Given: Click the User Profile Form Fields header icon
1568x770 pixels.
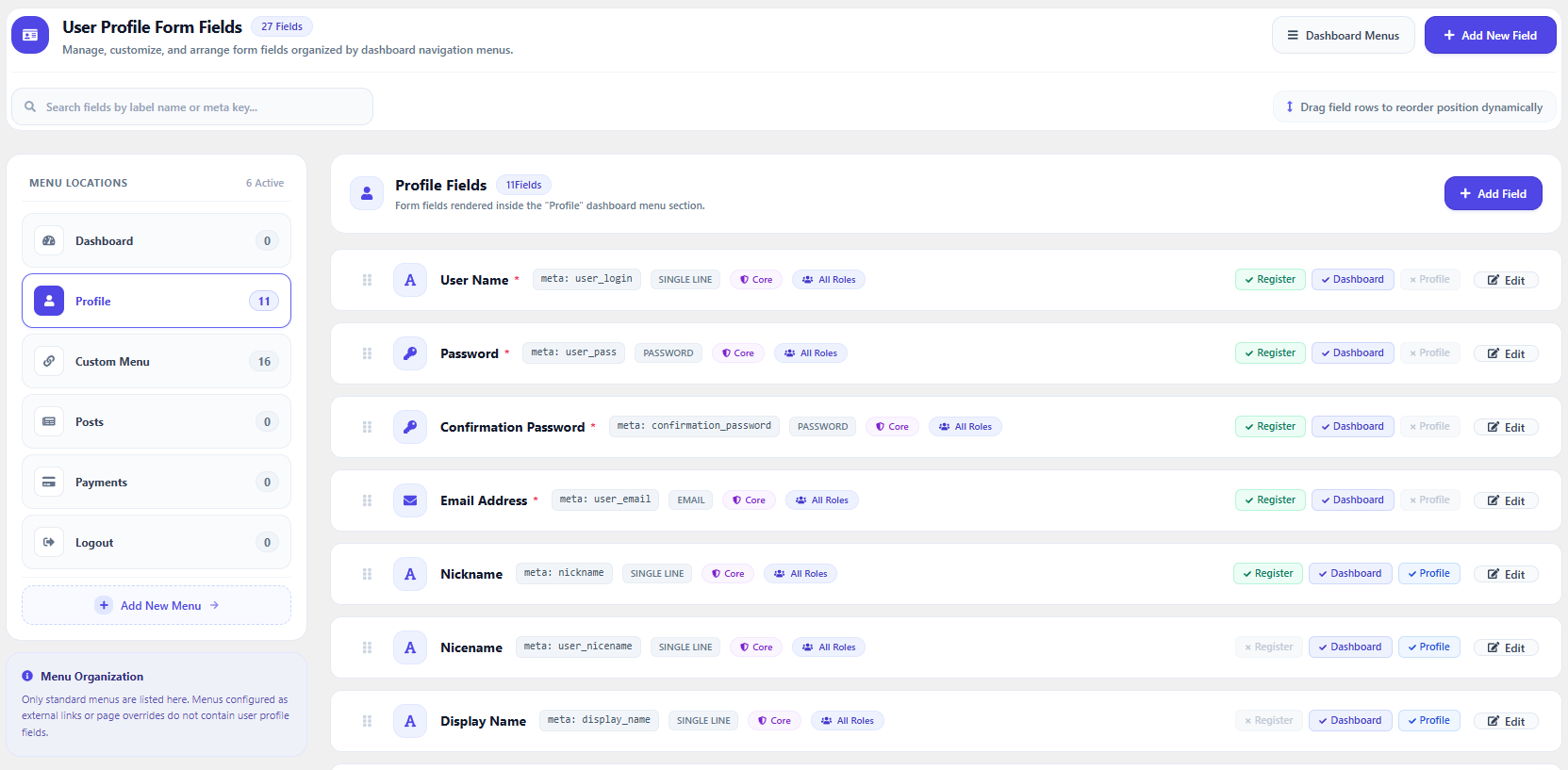Looking at the screenshot, I should click(30, 35).
